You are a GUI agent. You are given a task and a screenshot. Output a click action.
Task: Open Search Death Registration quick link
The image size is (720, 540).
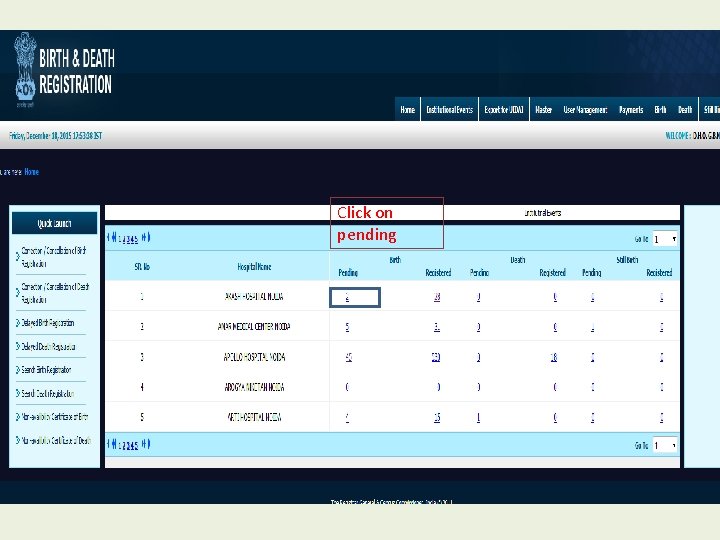(x=48, y=394)
